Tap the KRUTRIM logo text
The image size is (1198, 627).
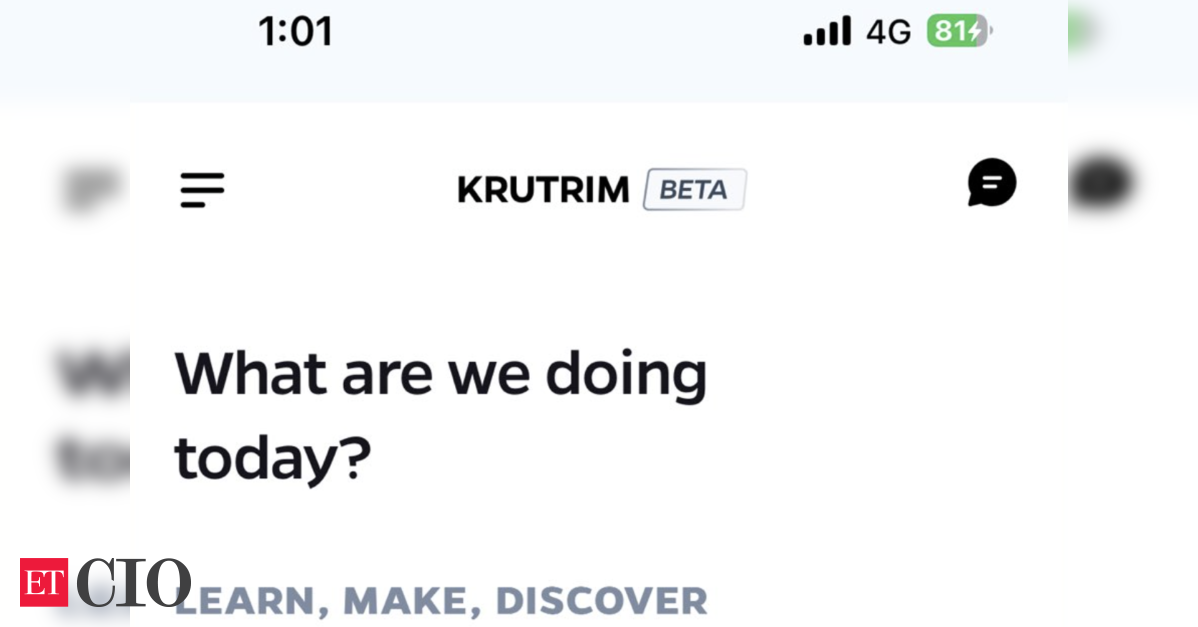(543, 190)
